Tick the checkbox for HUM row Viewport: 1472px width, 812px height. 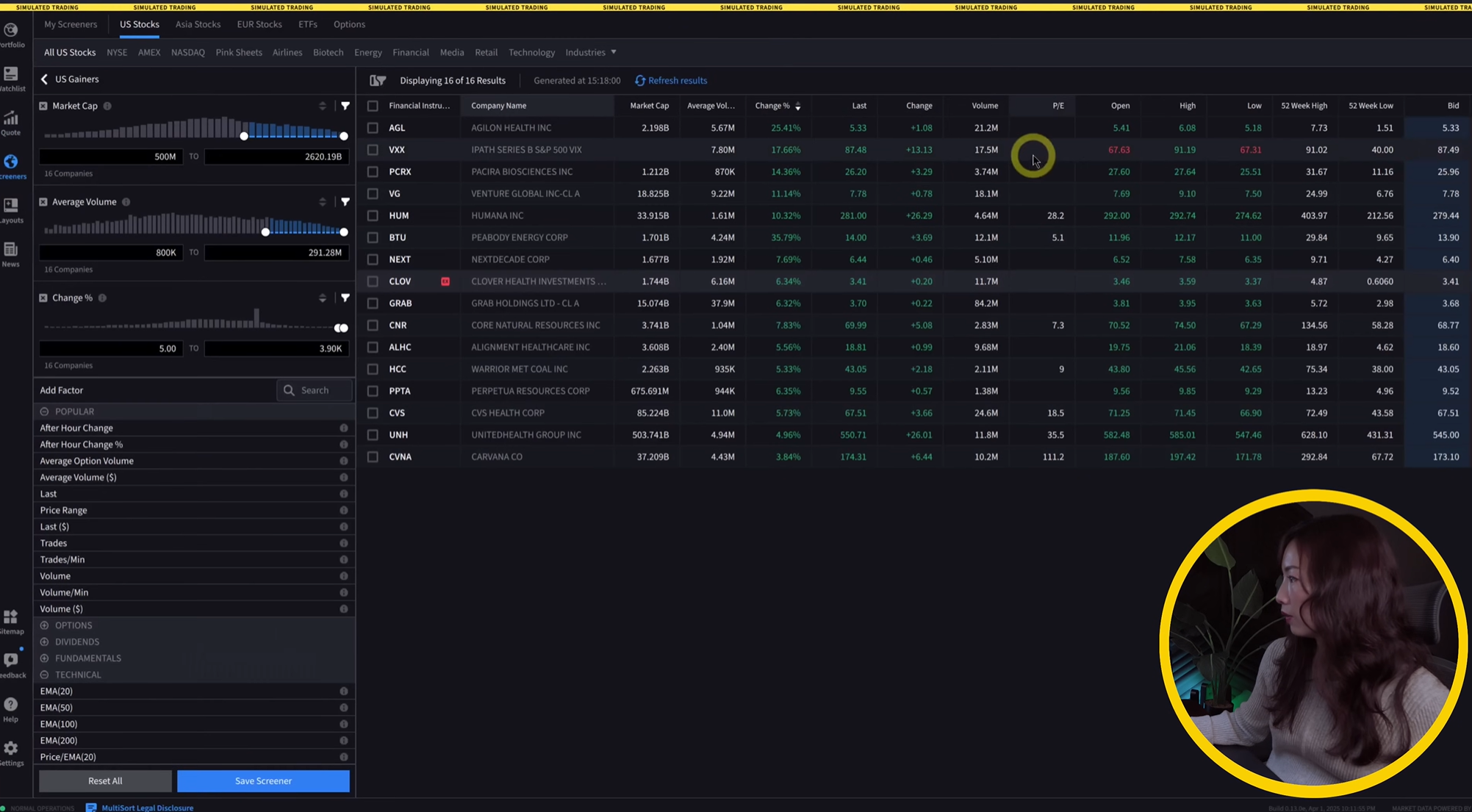(x=373, y=216)
